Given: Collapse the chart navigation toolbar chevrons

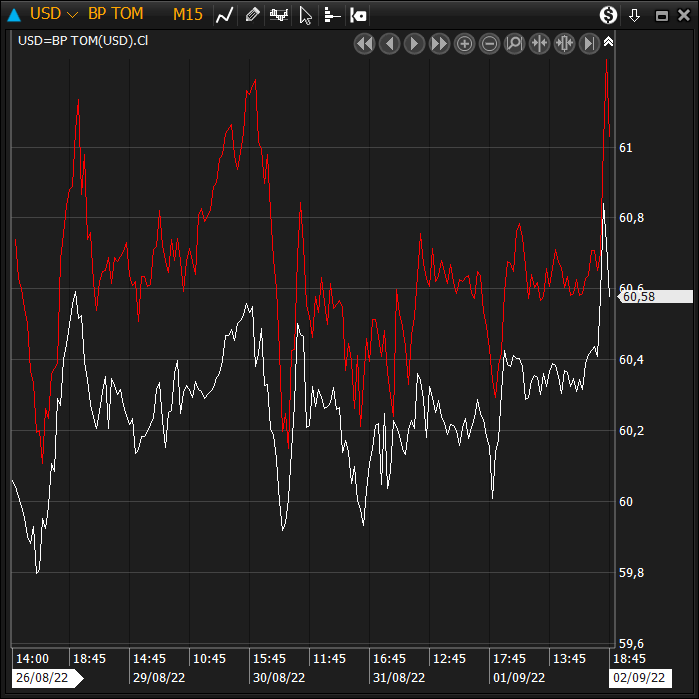Looking at the screenshot, I should tap(608, 42).
